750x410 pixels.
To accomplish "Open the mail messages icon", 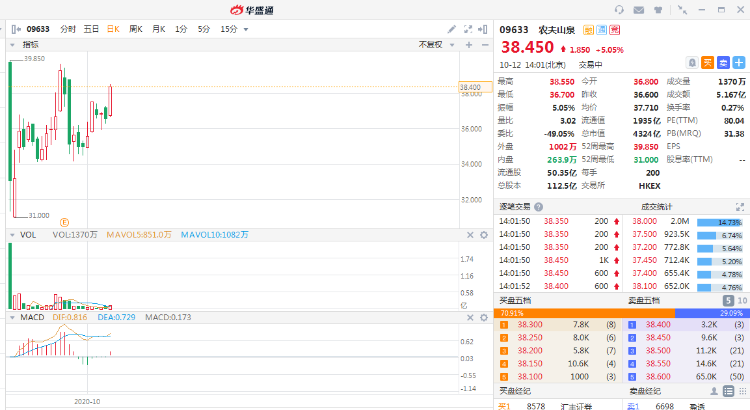I will pos(639,9).
